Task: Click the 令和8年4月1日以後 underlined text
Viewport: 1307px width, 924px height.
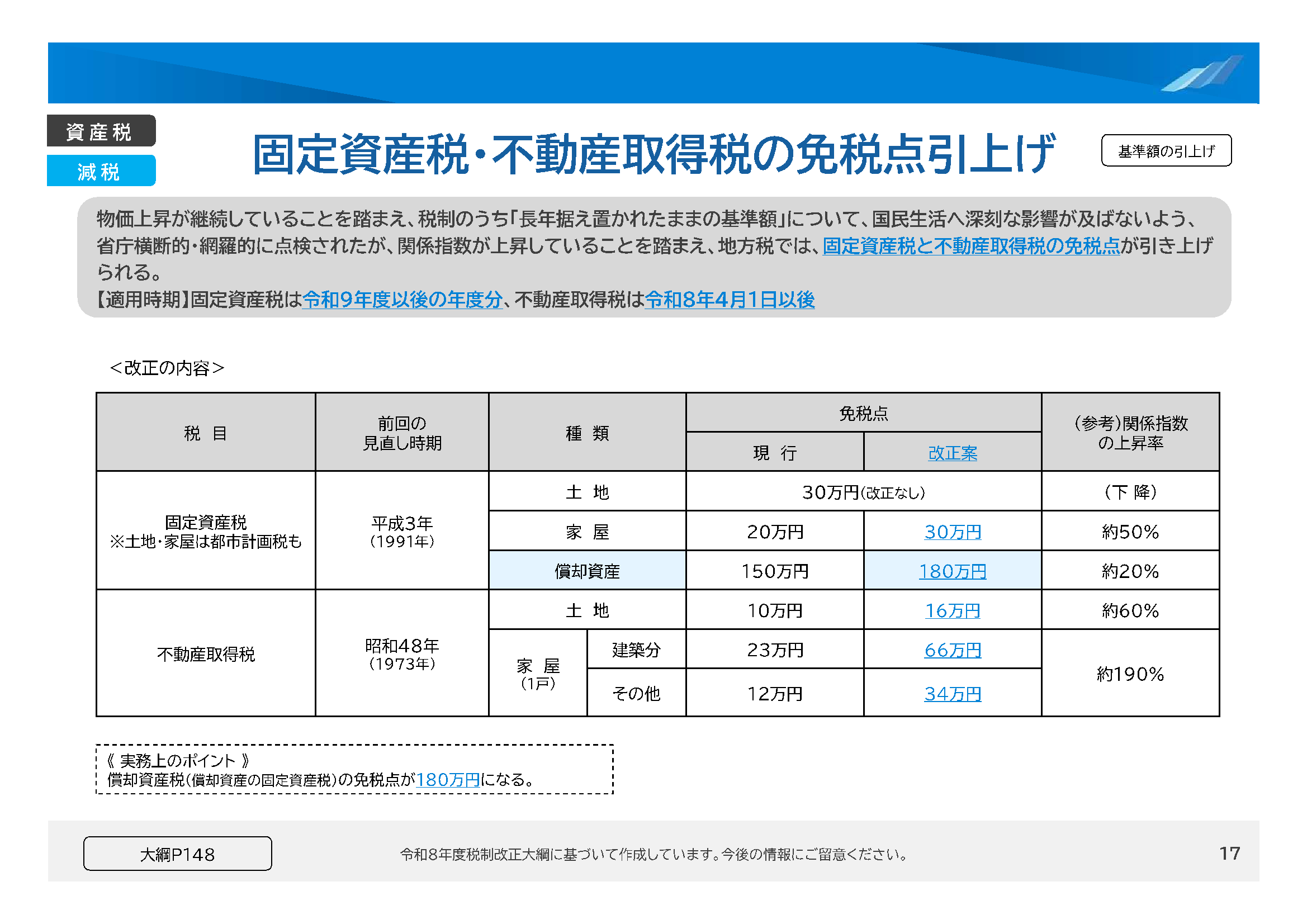Action: coord(729,300)
